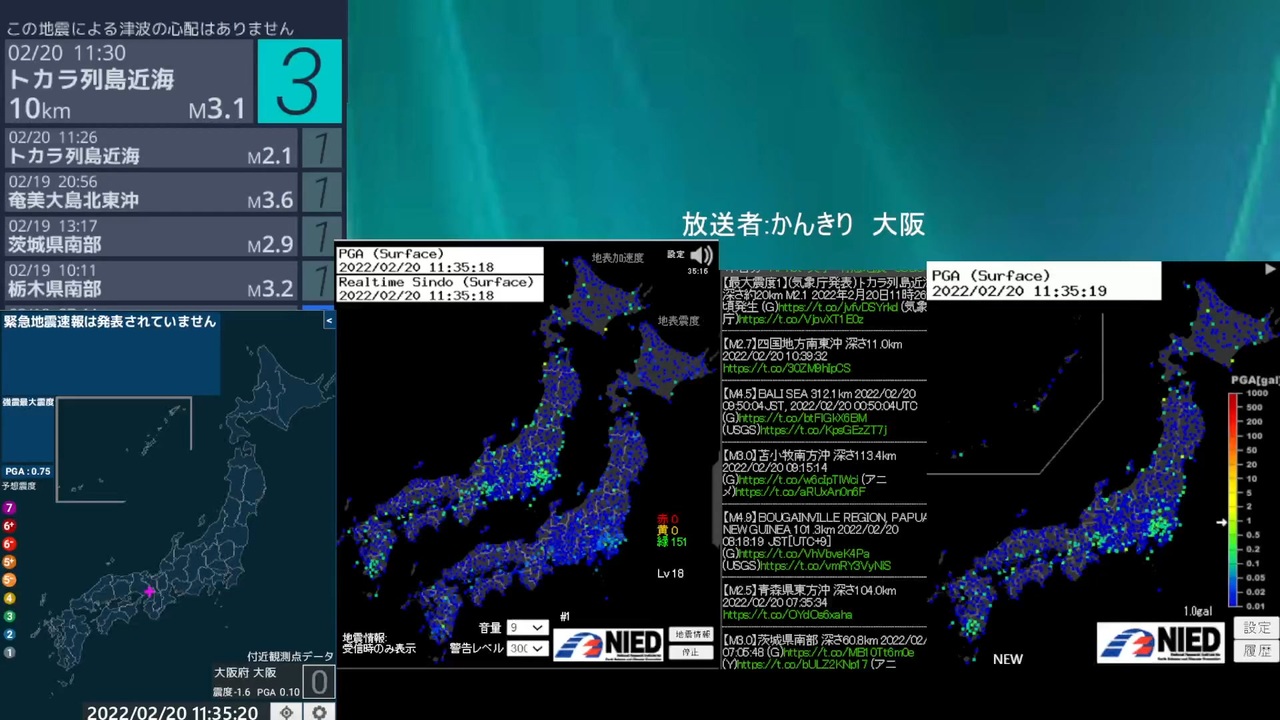
Task: Click the PGA color scale bar
Action: [1235, 500]
